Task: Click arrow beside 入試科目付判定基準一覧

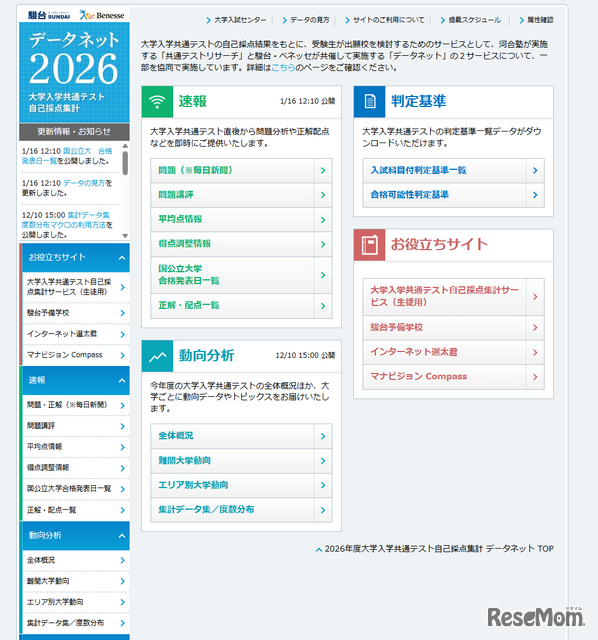Action: pos(535,171)
